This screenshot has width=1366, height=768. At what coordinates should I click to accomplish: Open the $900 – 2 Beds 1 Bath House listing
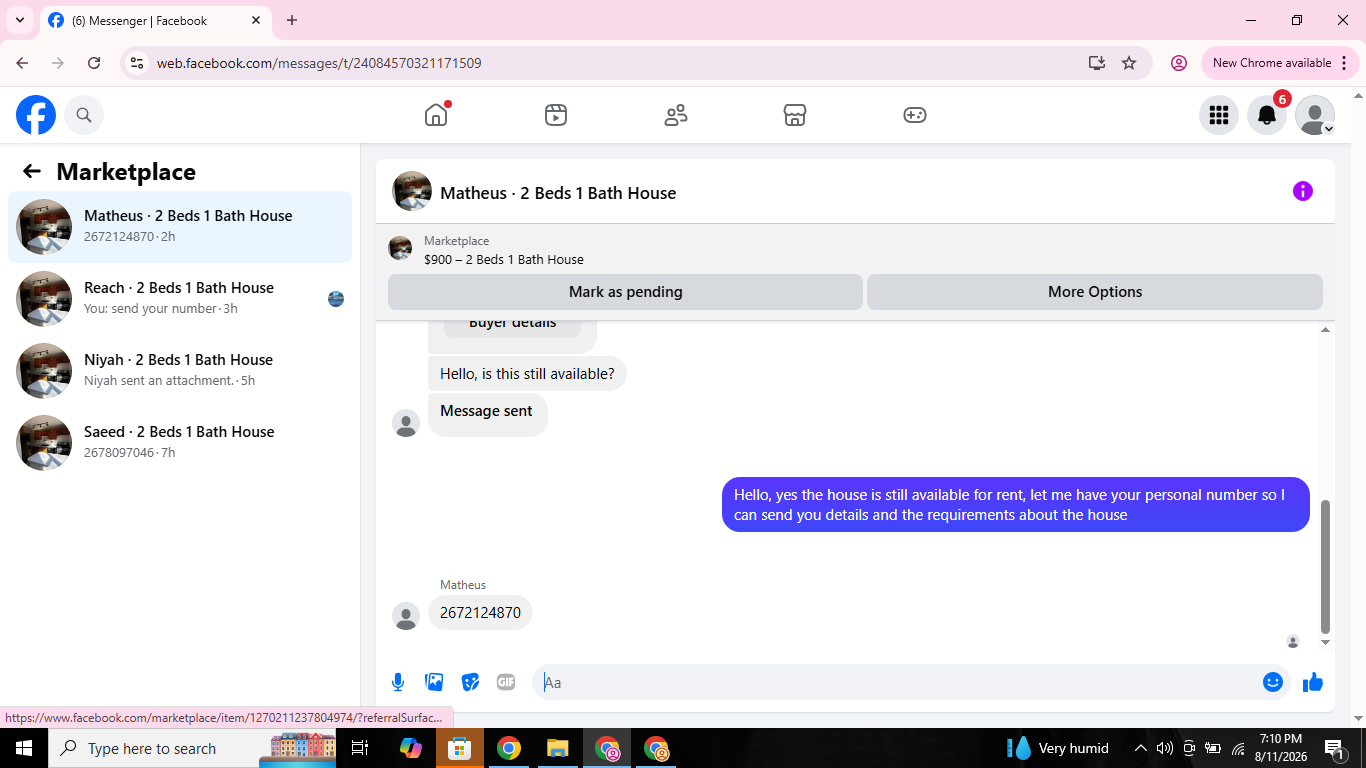point(504,259)
